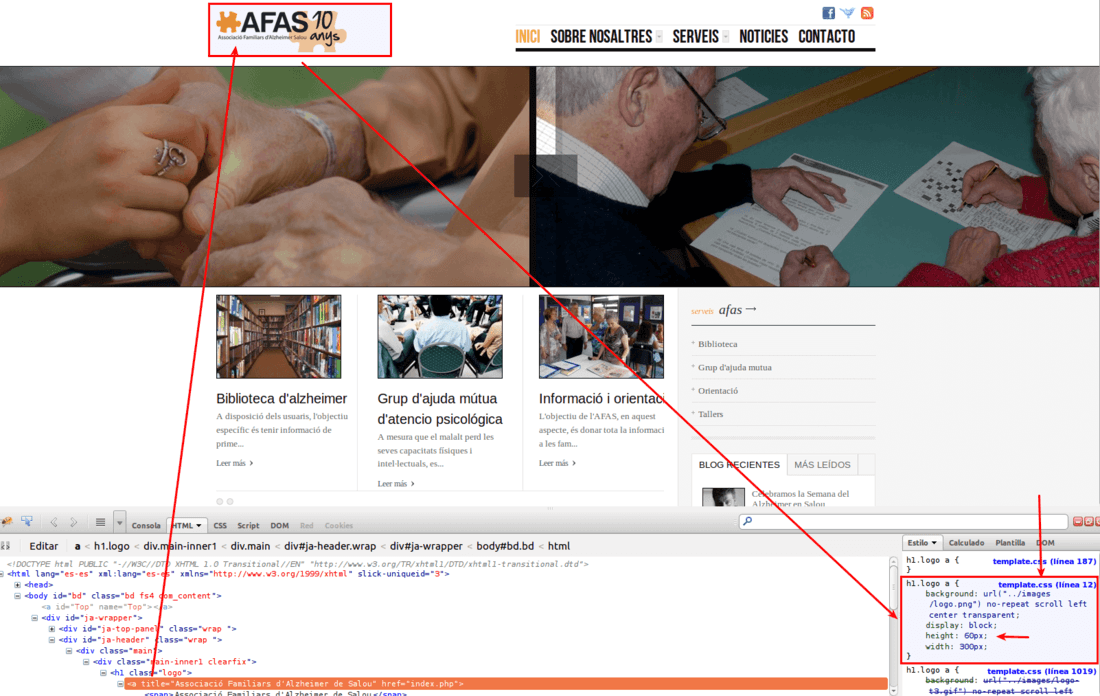Open template.css (línea 187) link
The height and width of the screenshot is (696, 1100).
point(1044,561)
